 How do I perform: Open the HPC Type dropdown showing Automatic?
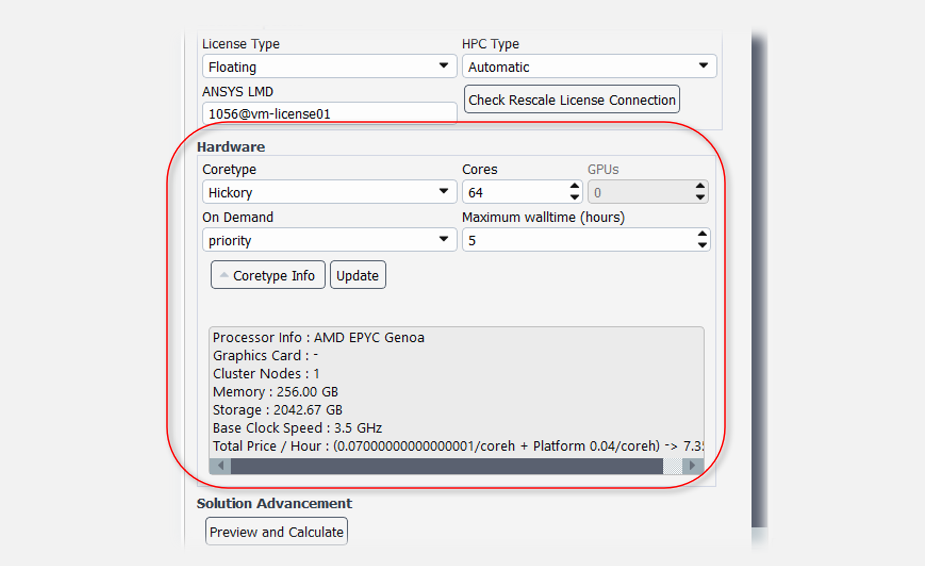click(589, 66)
